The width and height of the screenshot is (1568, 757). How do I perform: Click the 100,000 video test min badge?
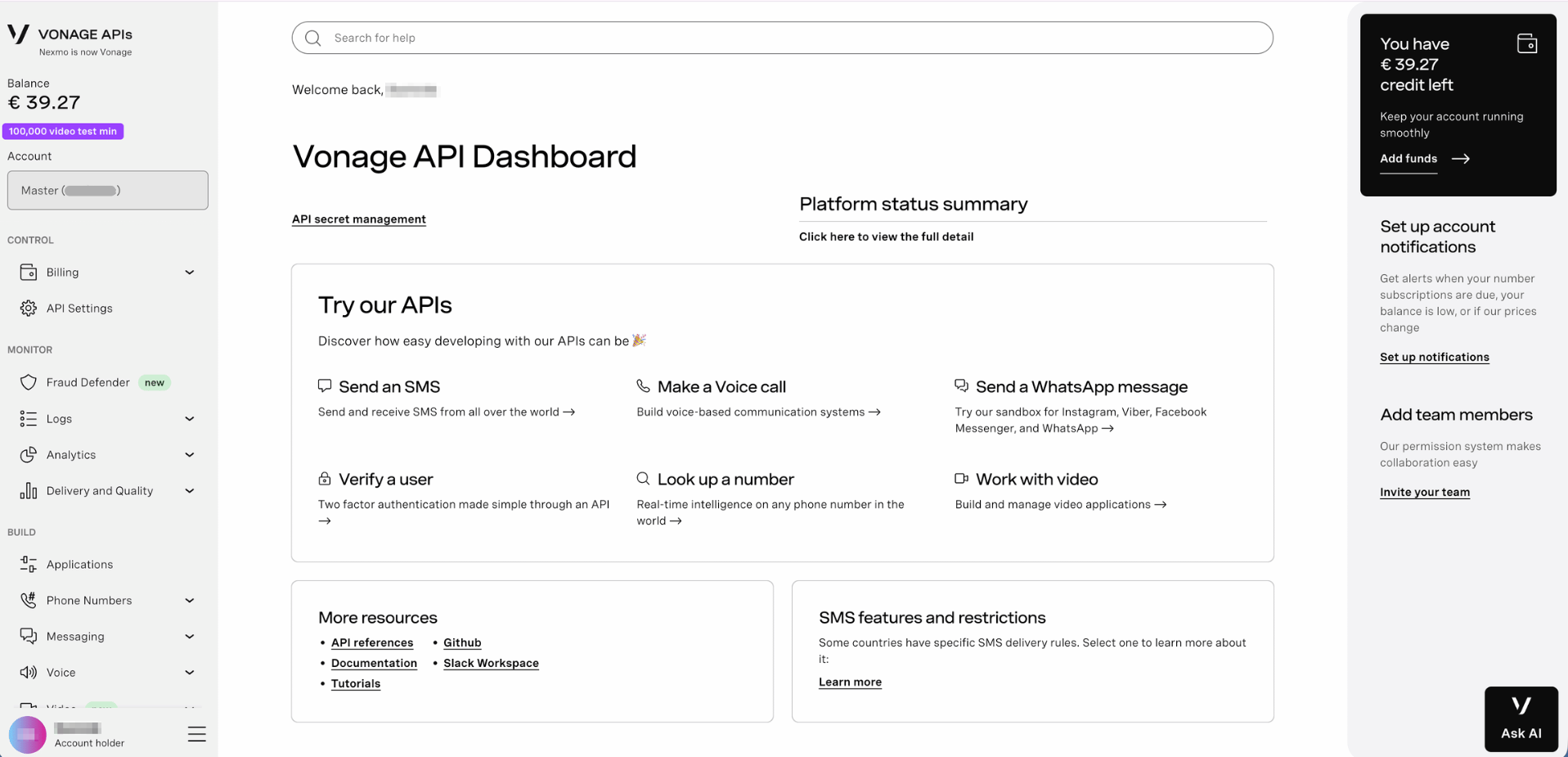click(63, 131)
